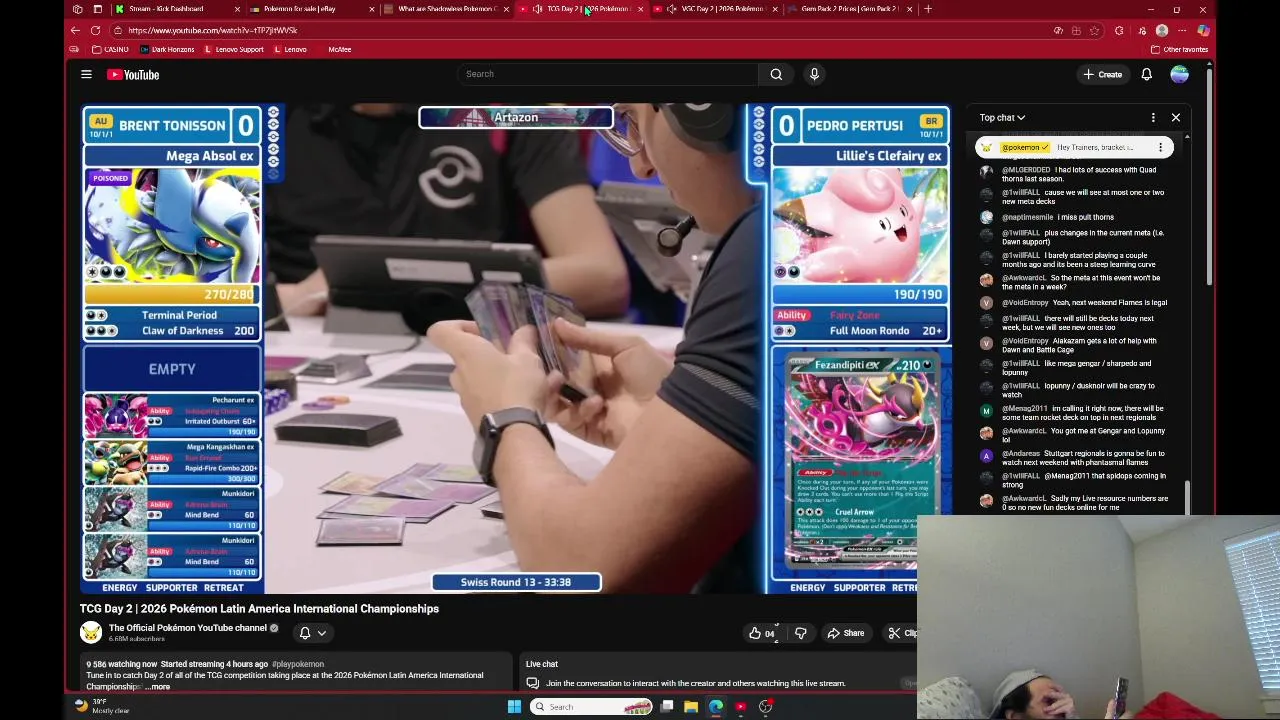Open Task View on the taskbar

click(667, 707)
